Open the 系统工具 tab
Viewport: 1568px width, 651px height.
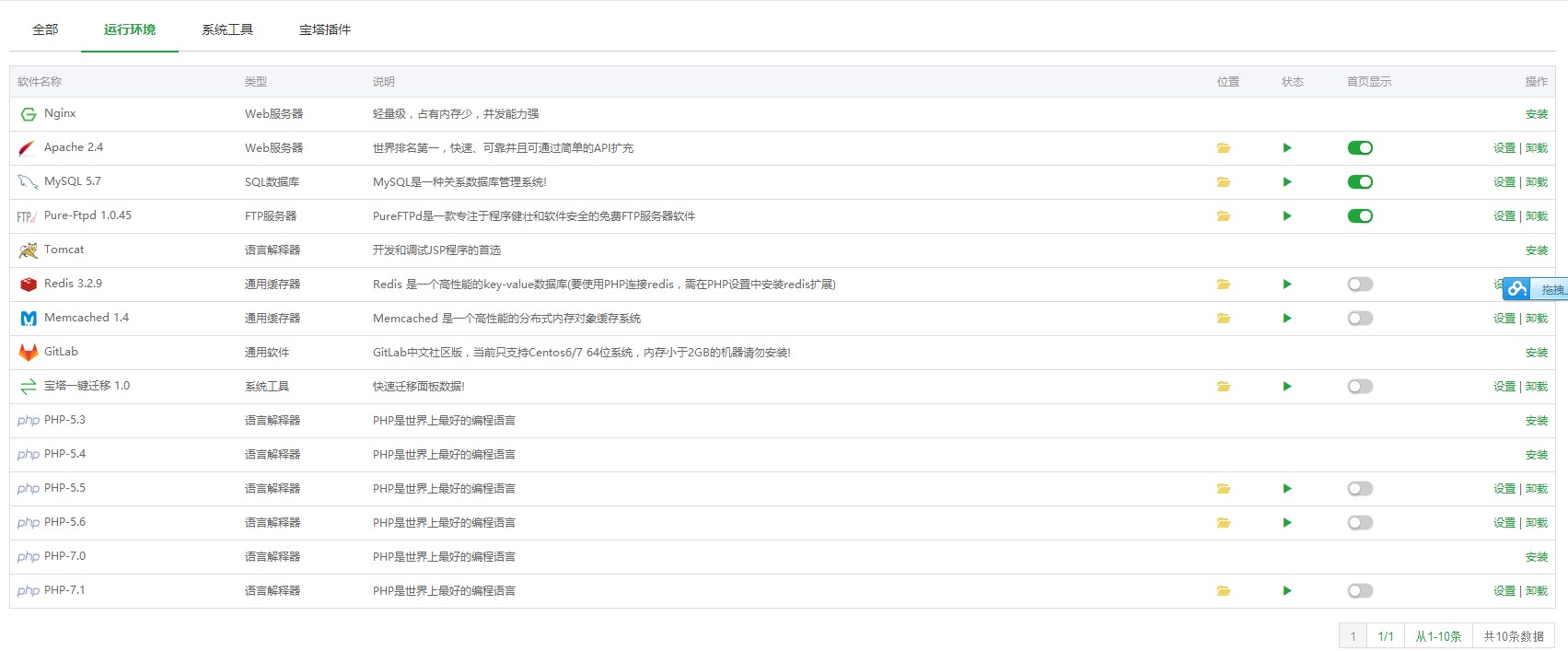[227, 29]
